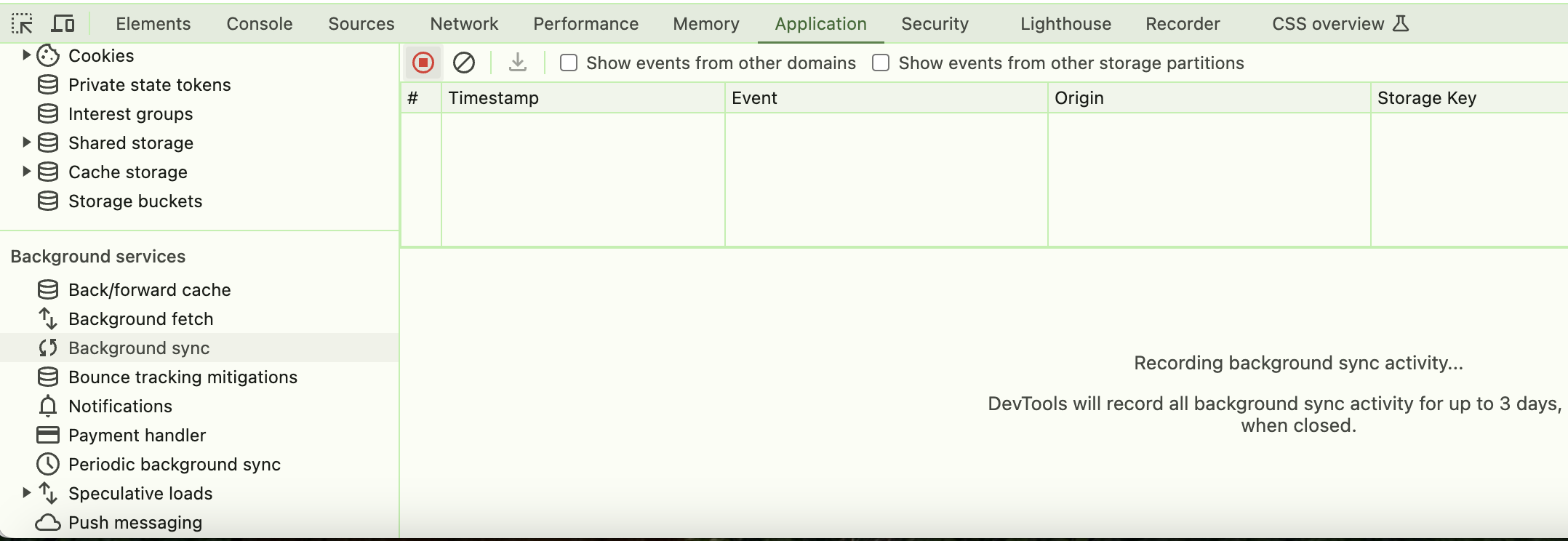Image resolution: width=1568 pixels, height=541 pixels.
Task: Click the Payment handler card icon
Action: [x=48, y=435]
